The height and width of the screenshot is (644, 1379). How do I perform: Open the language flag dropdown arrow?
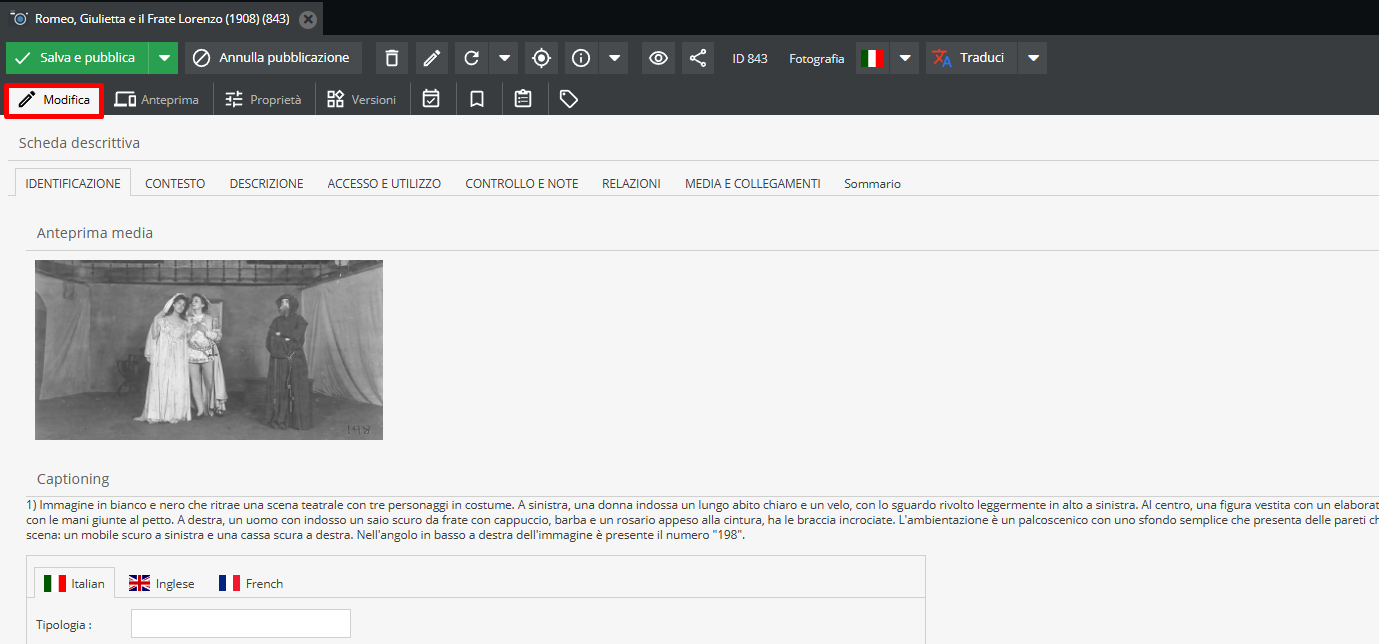tap(904, 58)
